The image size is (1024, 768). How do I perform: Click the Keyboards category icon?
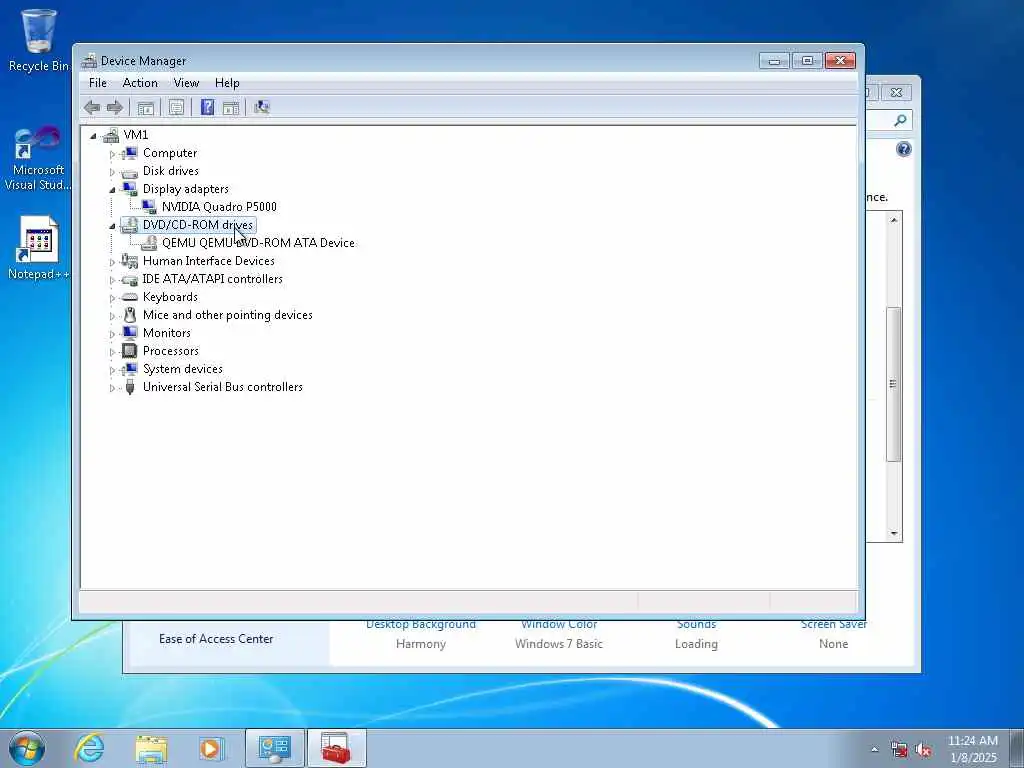130,297
